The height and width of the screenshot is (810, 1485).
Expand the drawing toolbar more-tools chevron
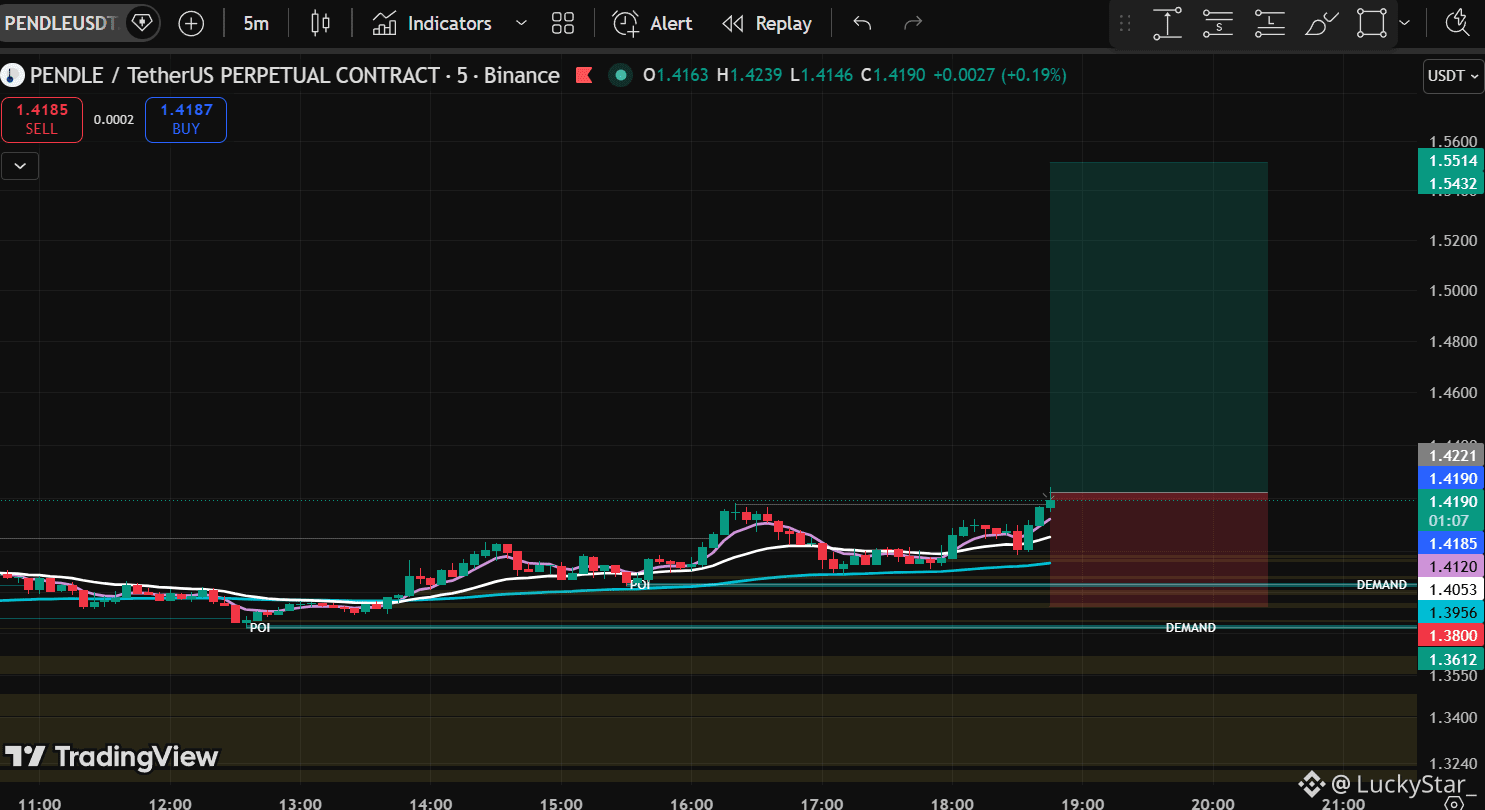[x=1405, y=23]
